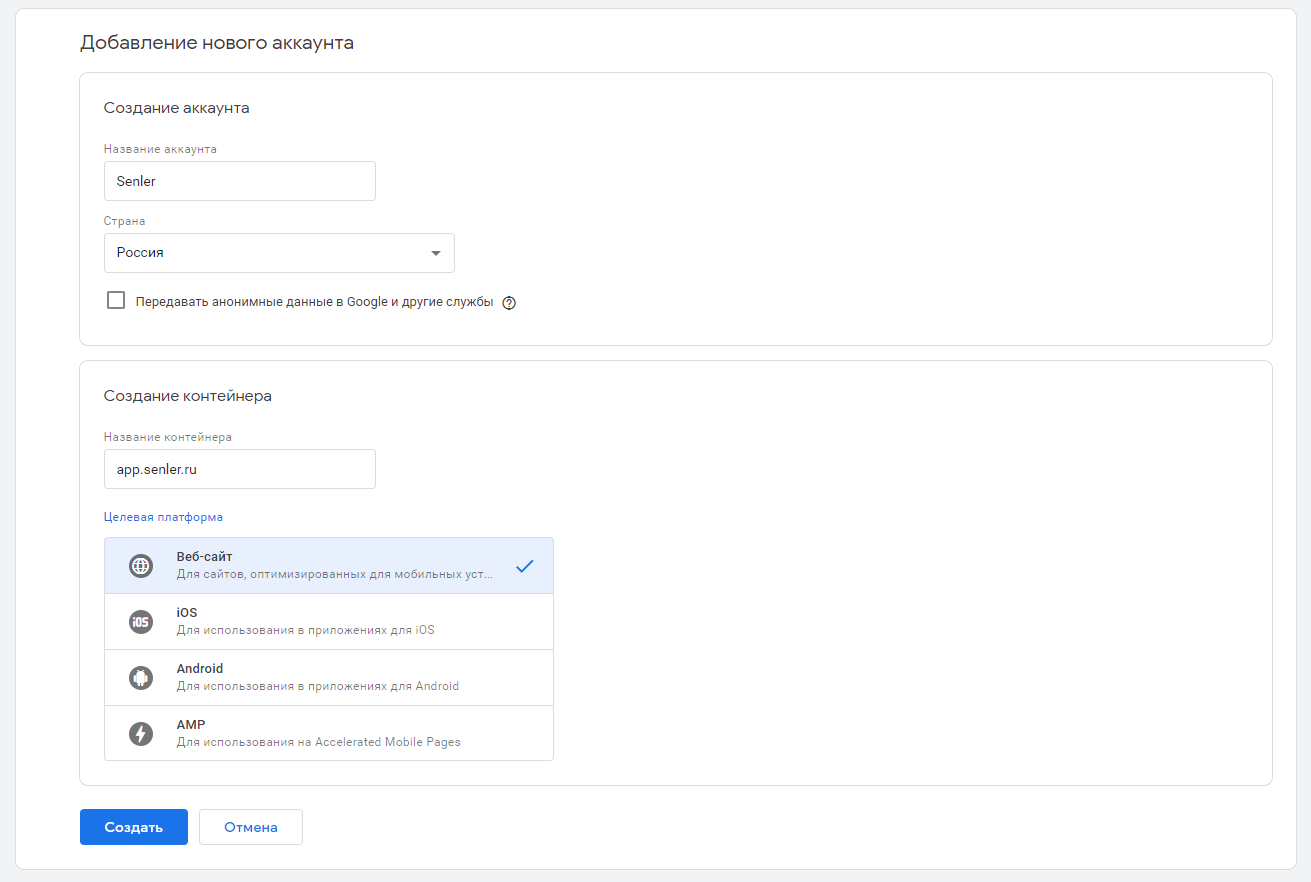Click the anonymous data sharing label text
Screen dimensions: 1311x882
[314, 302]
